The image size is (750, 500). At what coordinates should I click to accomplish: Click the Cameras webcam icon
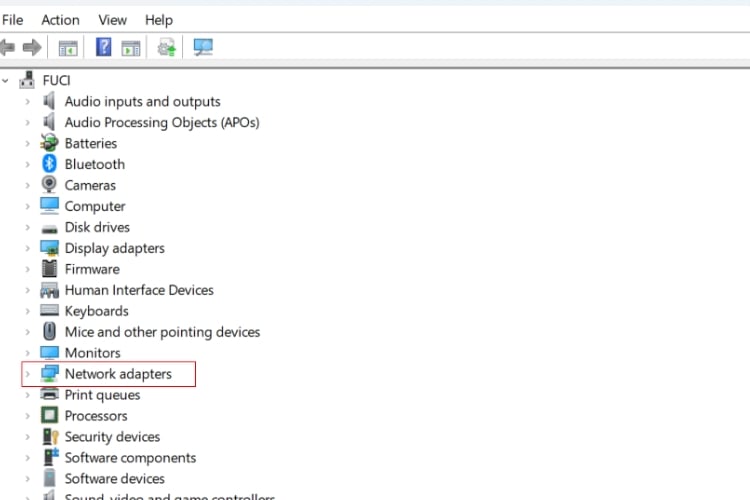click(x=49, y=185)
